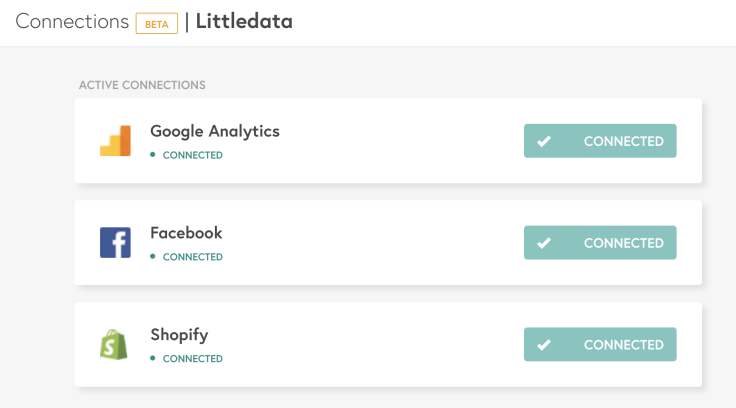The image size is (736, 408).
Task: Toggle the Facebook CONNECTED button
Action: [600, 243]
